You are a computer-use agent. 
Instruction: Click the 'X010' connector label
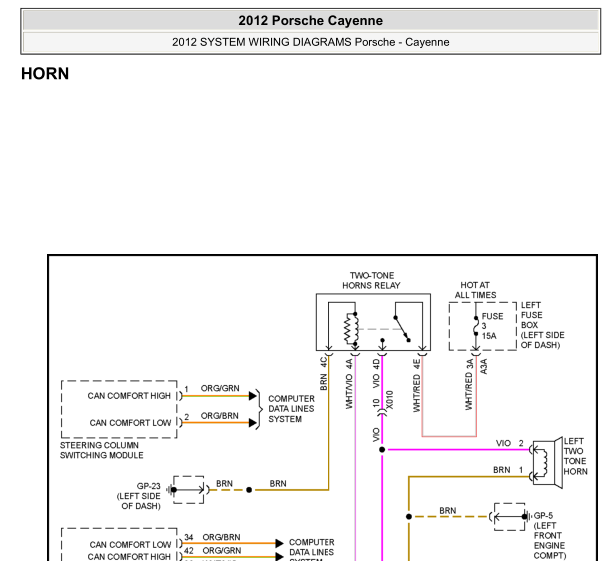[x=390, y=400]
